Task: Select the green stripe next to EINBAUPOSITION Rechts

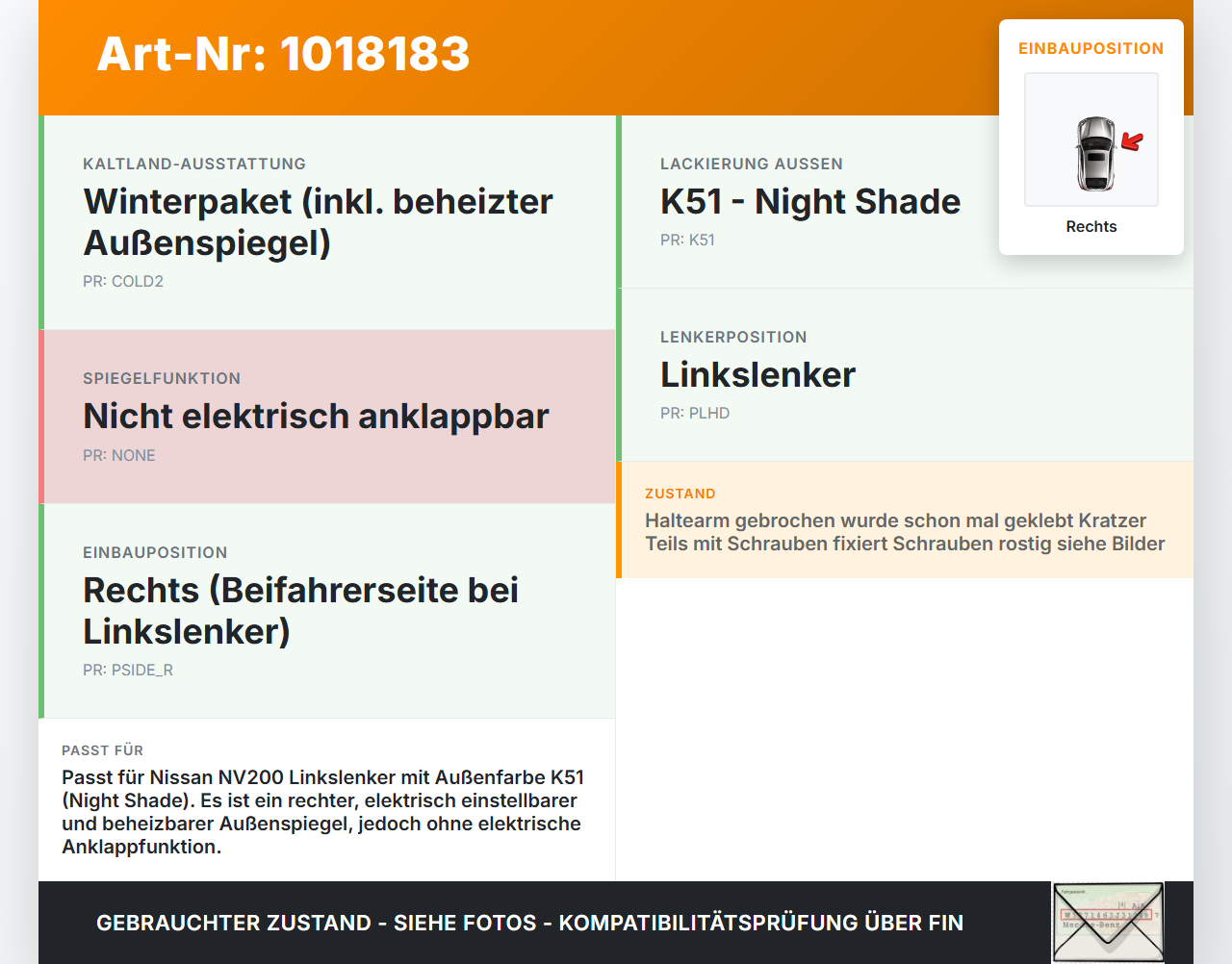Action: point(41,610)
